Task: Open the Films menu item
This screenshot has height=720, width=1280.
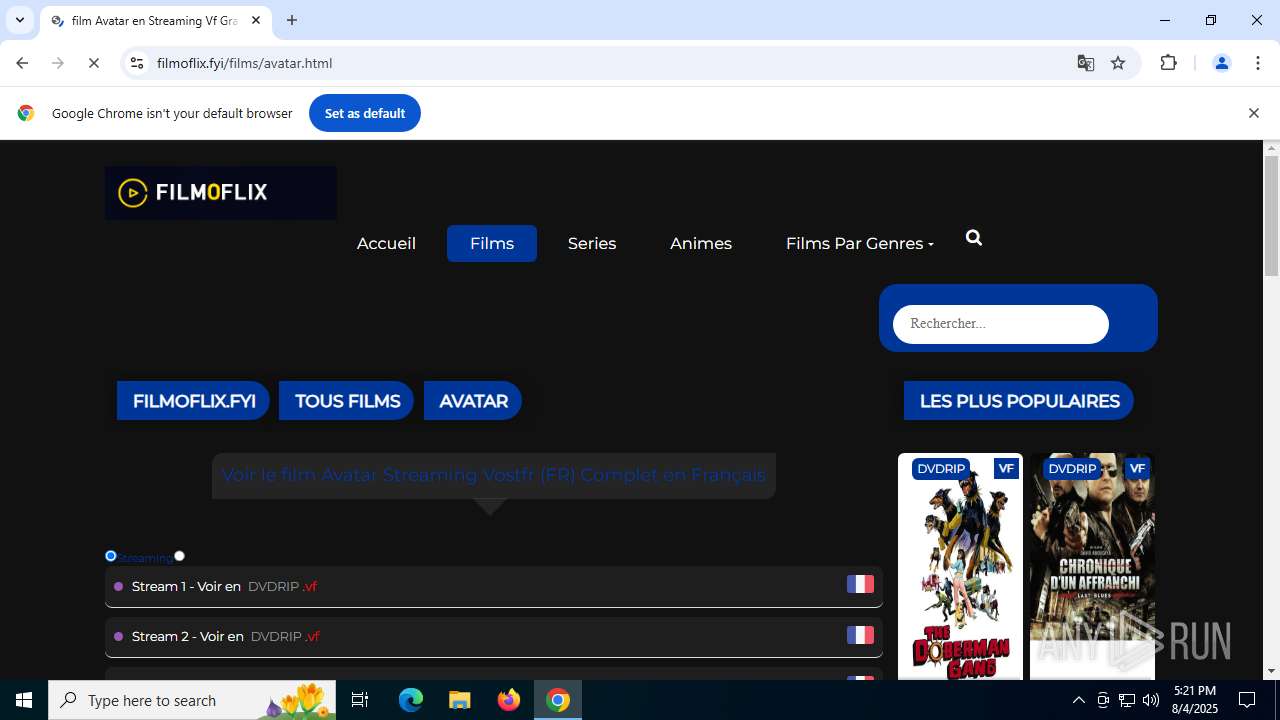Action: (492, 243)
